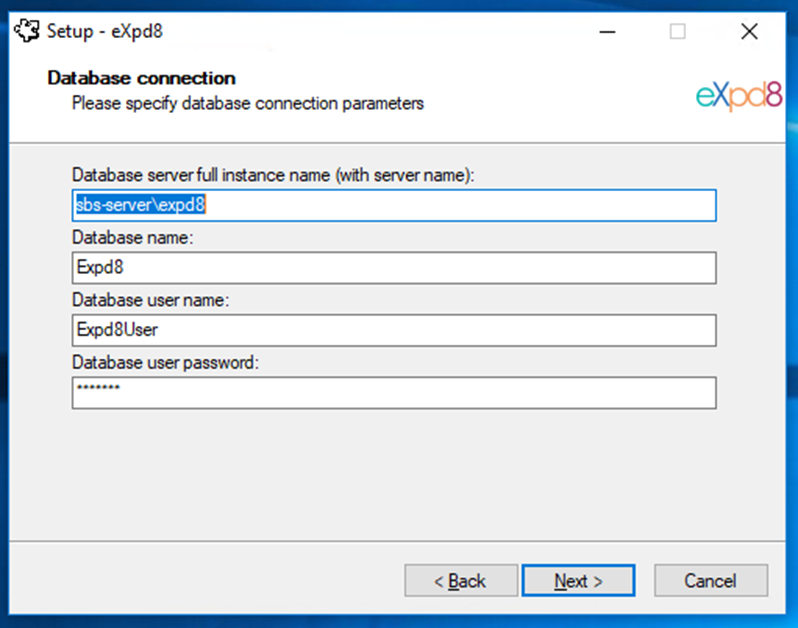Screen dimensions: 798x628
Task: Close the eXpd8 setup wizard
Action: 749,32
